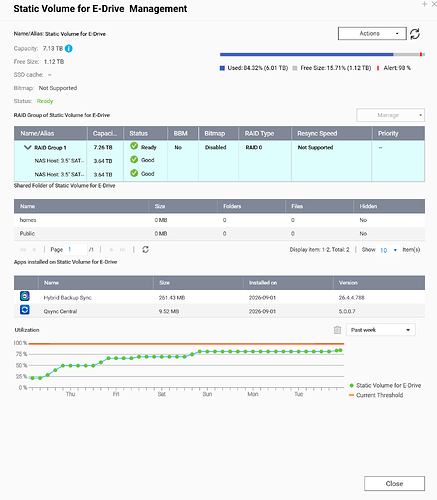Click the last utilization data point
The width and height of the screenshot is (437, 500).
tap(340, 350)
